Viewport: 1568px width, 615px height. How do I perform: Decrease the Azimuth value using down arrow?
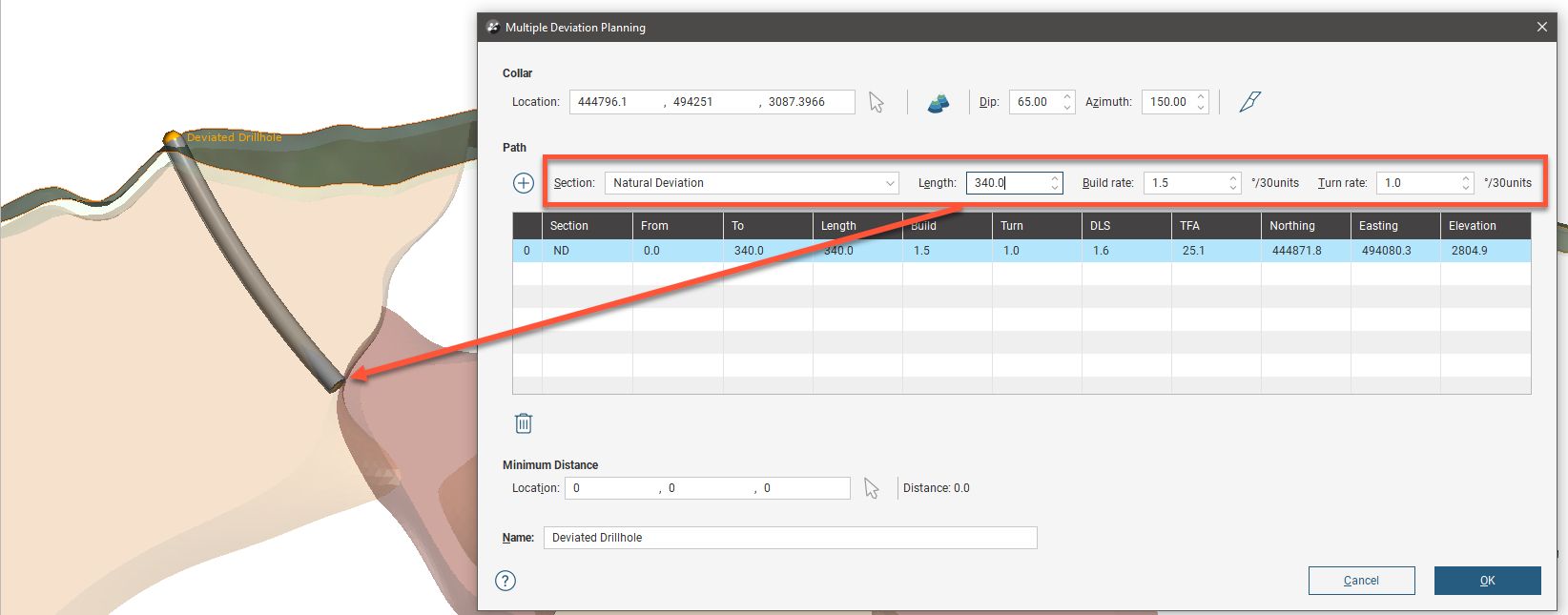click(x=1201, y=108)
